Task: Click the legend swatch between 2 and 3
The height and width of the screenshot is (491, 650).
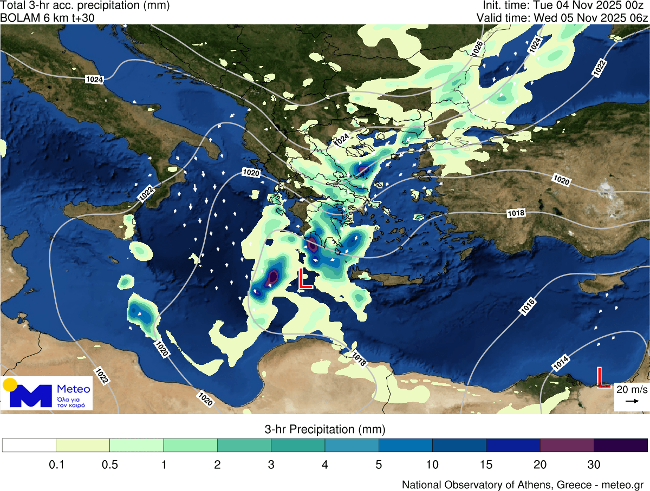Action: click(x=244, y=444)
